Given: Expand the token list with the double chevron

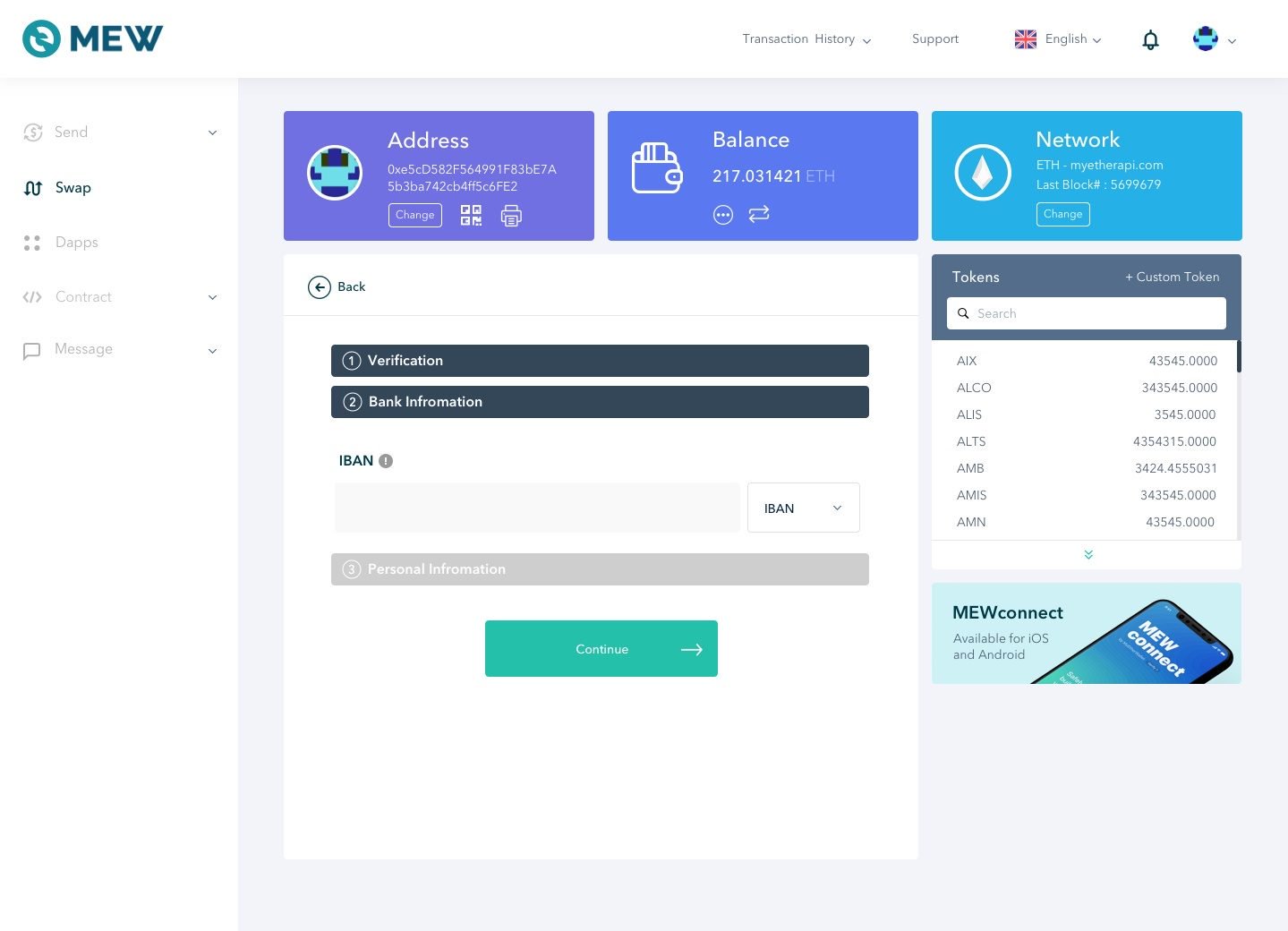Looking at the screenshot, I should click(1088, 554).
